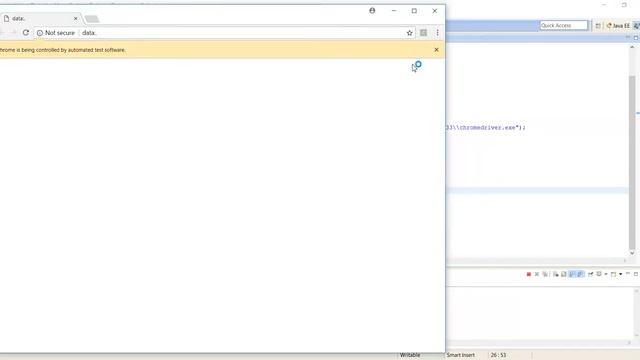Open the Chrome three-dot menu
Viewport: 640px width, 360px height.
click(437, 33)
